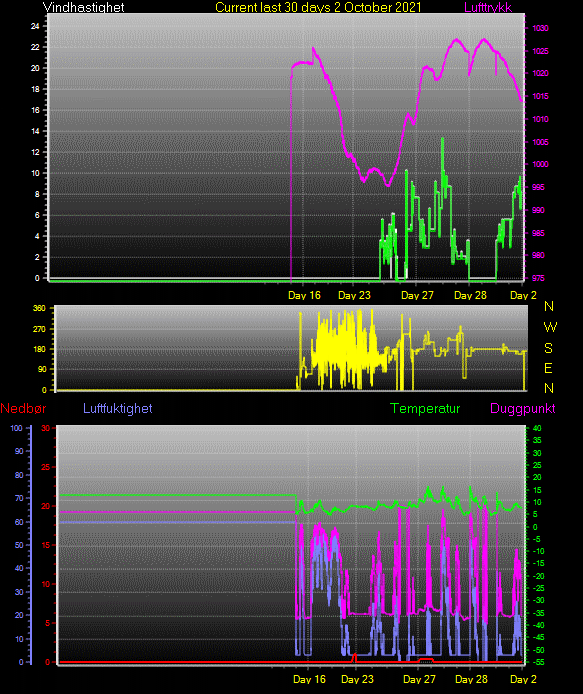
Task: Select the Day 28 marker on wind chart
Action: tap(470, 295)
